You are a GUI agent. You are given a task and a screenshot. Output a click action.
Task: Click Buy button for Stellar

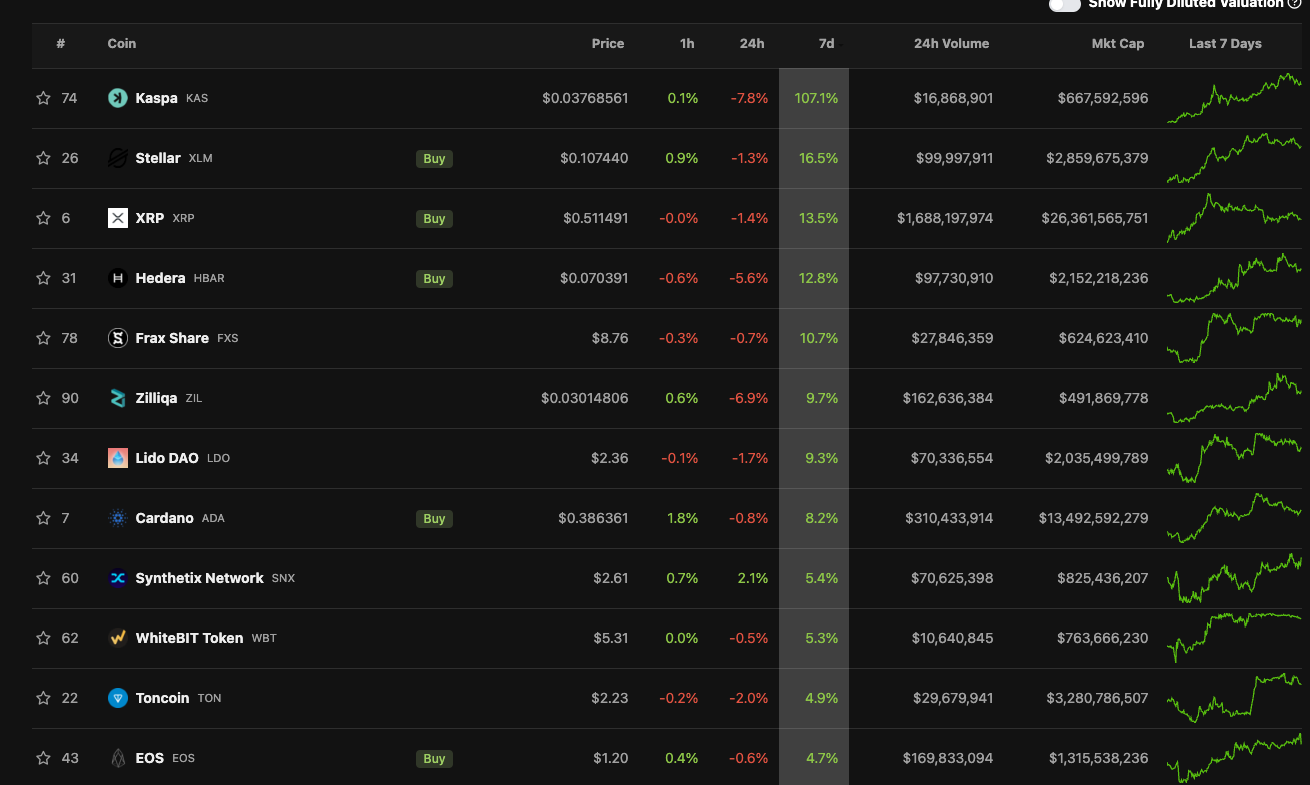434,158
